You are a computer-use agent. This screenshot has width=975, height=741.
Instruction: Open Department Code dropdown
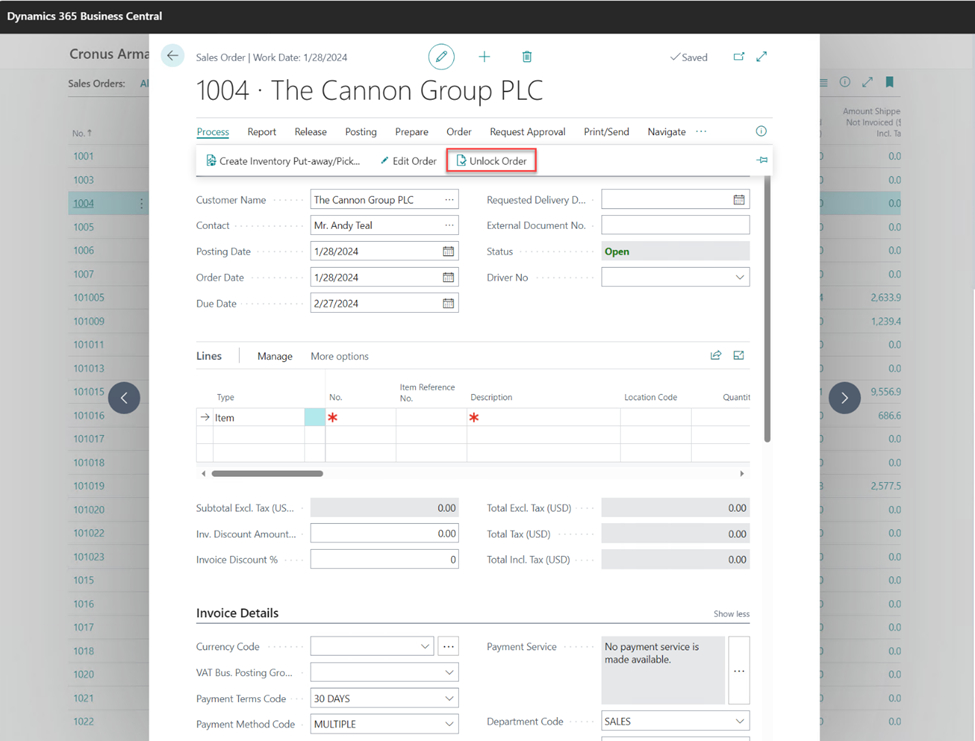(x=739, y=721)
